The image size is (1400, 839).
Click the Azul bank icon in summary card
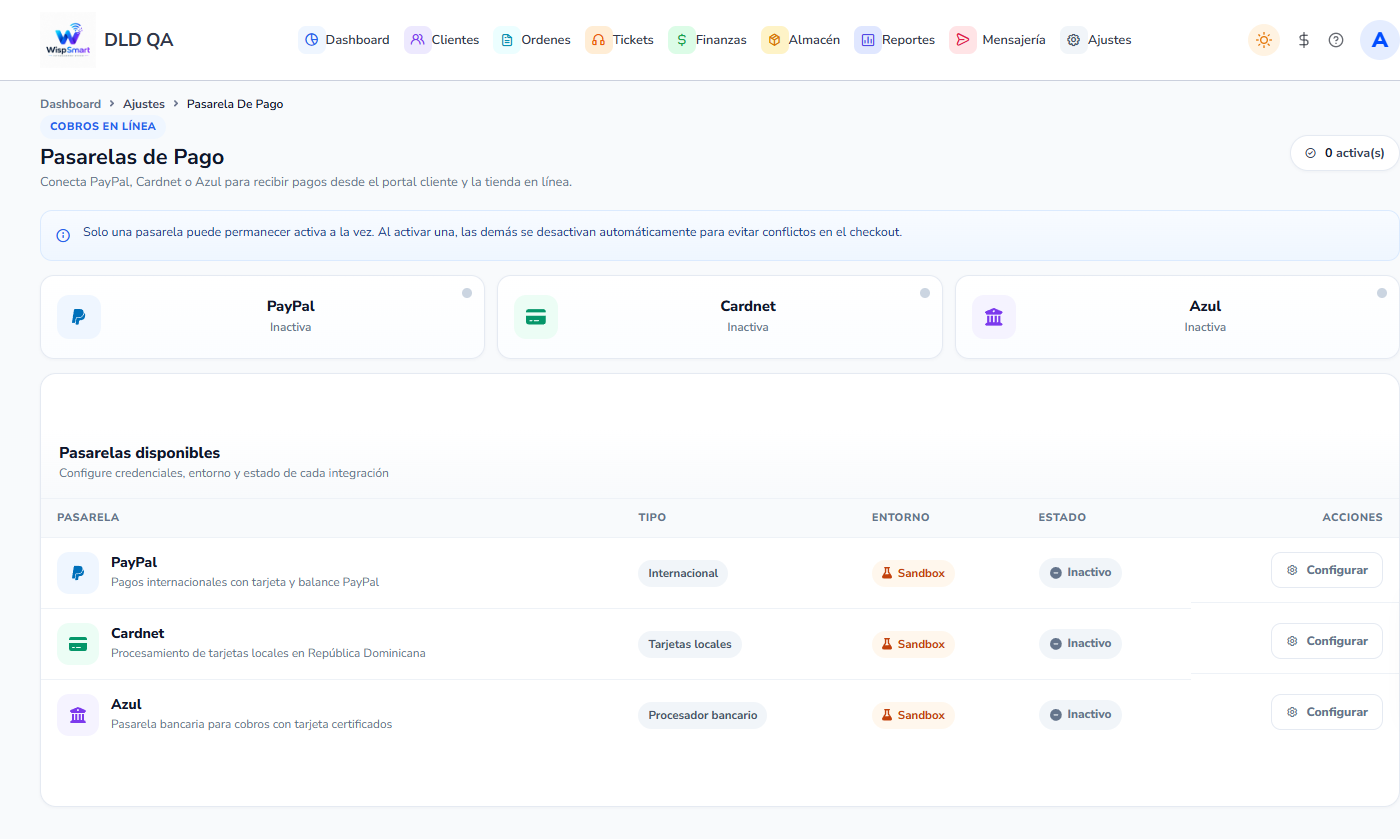coord(994,317)
